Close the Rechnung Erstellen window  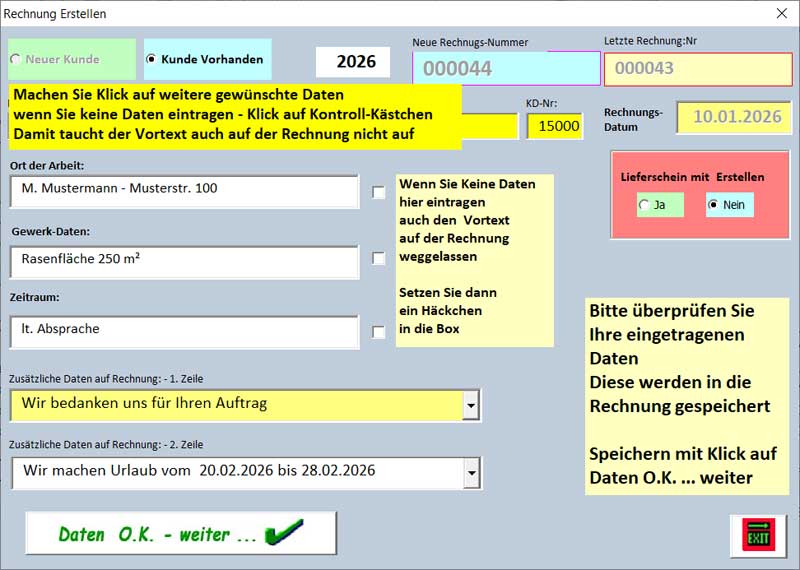click(x=781, y=14)
